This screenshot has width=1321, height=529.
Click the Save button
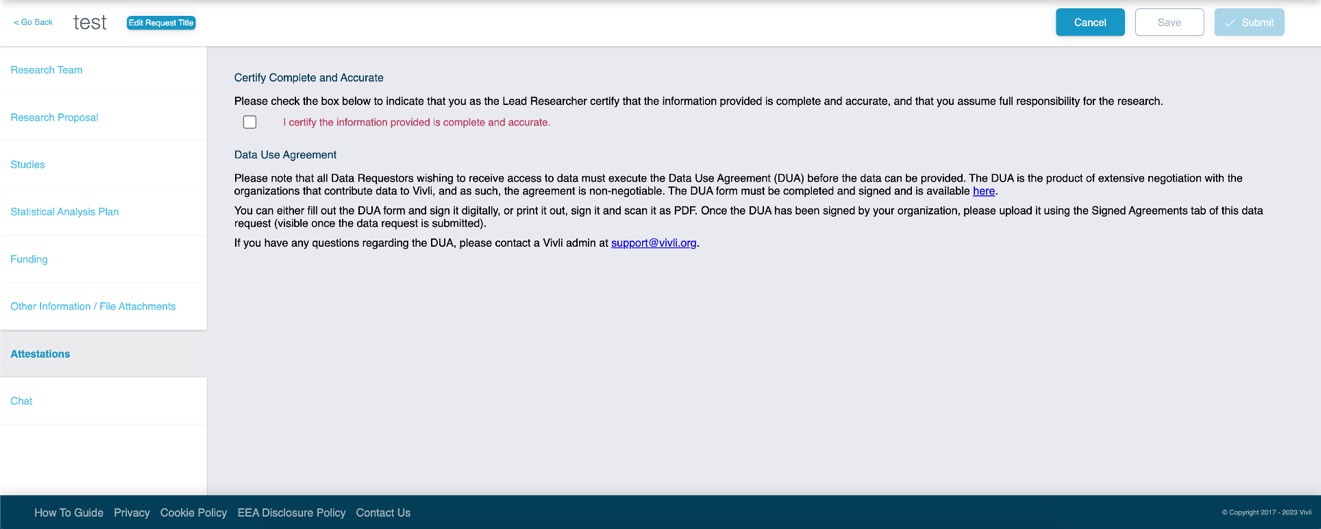pyautogui.click(x=1169, y=22)
